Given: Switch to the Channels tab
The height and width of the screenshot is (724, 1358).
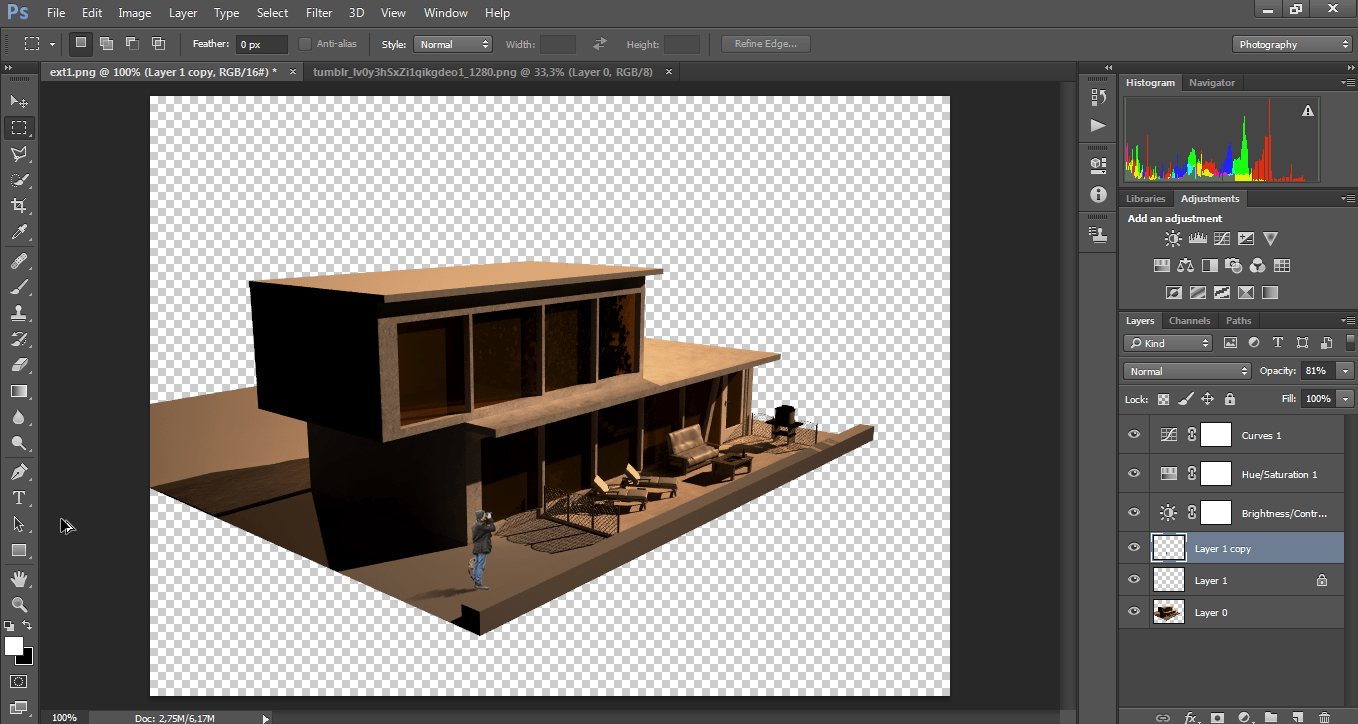Looking at the screenshot, I should tap(1189, 320).
